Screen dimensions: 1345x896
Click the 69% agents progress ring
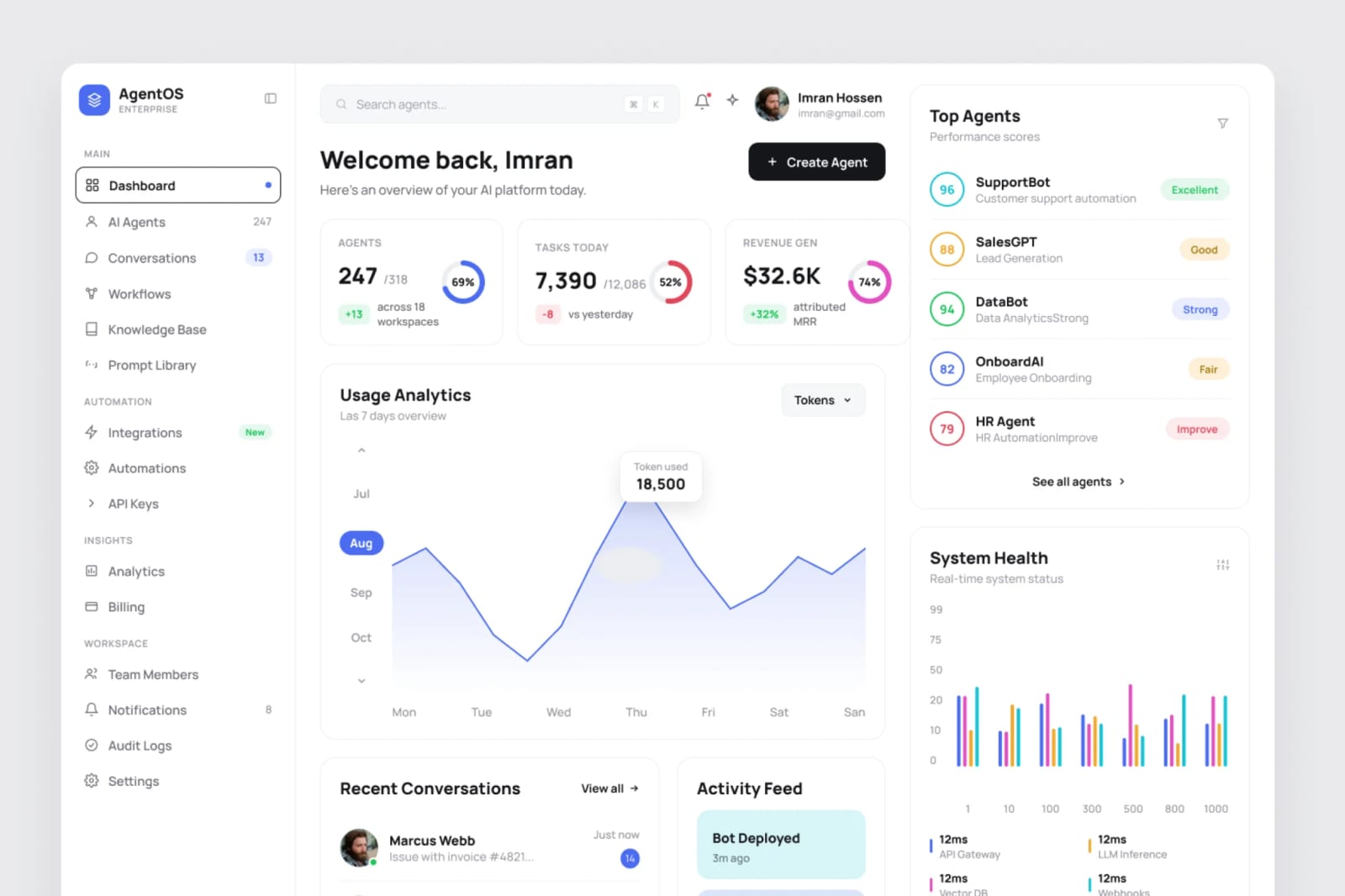(x=463, y=282)
